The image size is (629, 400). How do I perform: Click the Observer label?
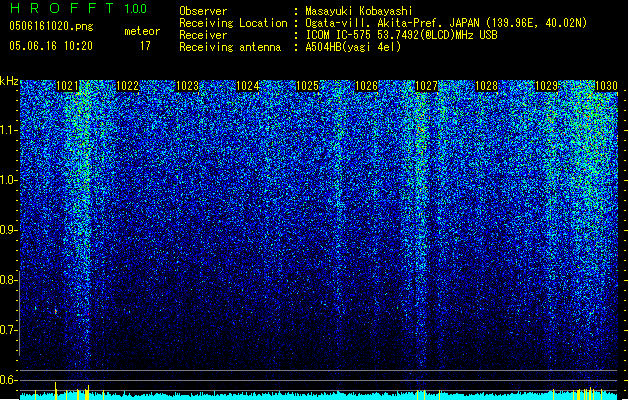pos(203,11)
